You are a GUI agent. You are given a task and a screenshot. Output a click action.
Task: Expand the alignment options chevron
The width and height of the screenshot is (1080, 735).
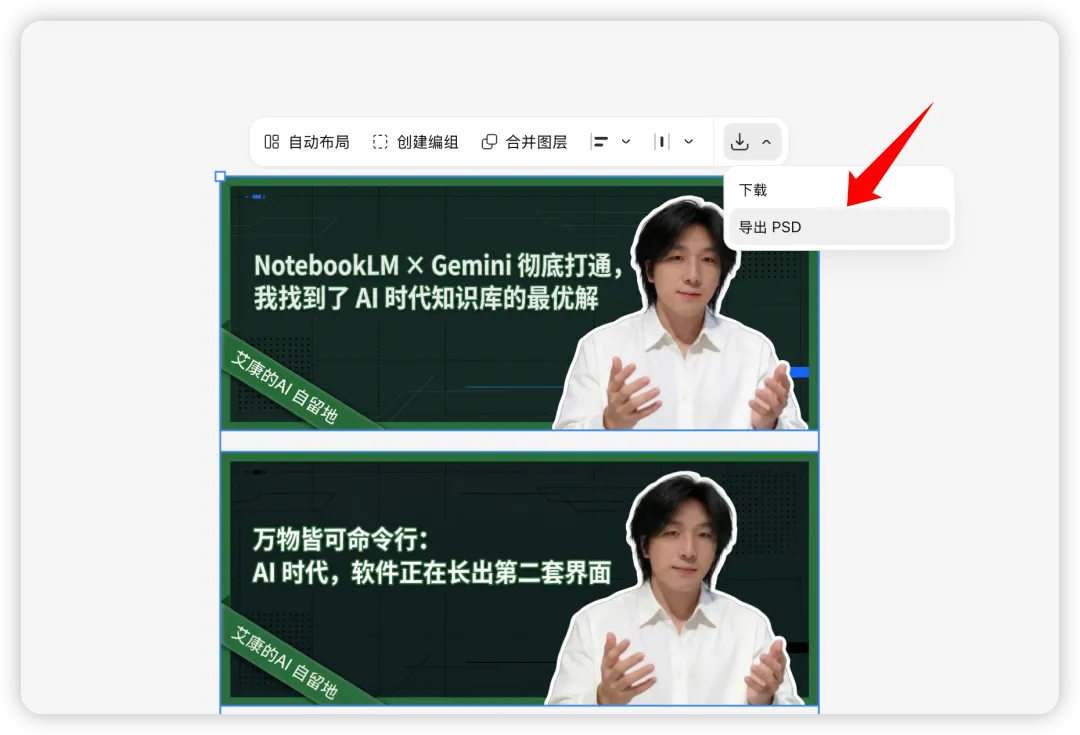tap(625, 142)
